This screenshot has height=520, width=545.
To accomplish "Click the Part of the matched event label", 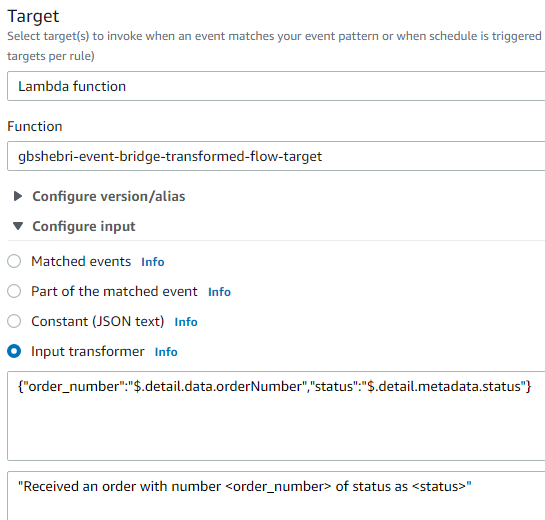I will [114, 291].
